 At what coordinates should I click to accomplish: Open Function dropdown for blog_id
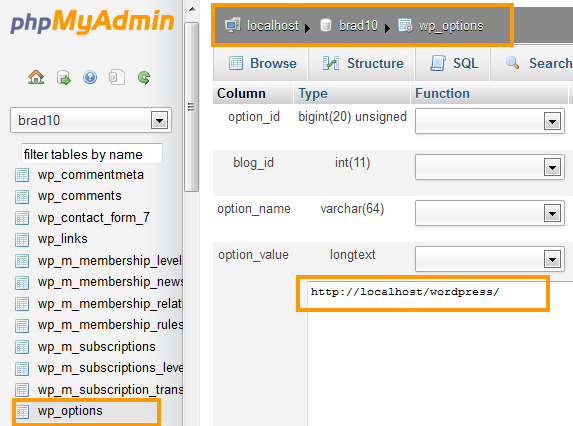point(490,167)
